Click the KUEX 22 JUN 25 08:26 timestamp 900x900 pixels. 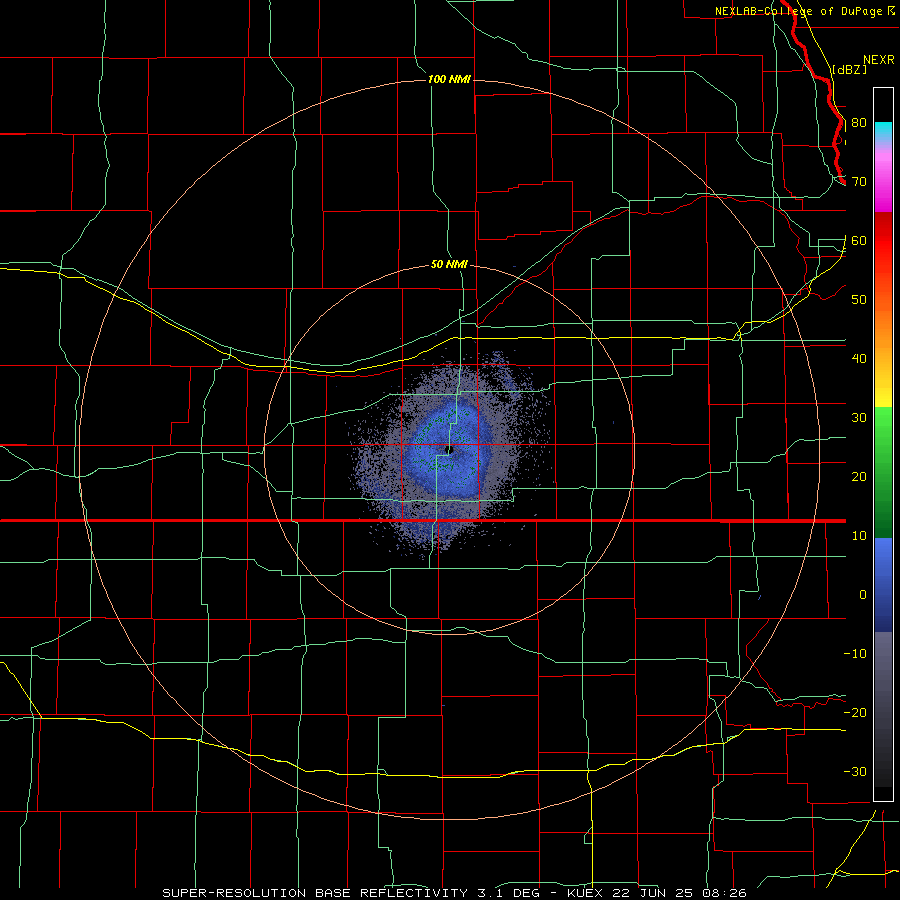click(x=657, y=893)
